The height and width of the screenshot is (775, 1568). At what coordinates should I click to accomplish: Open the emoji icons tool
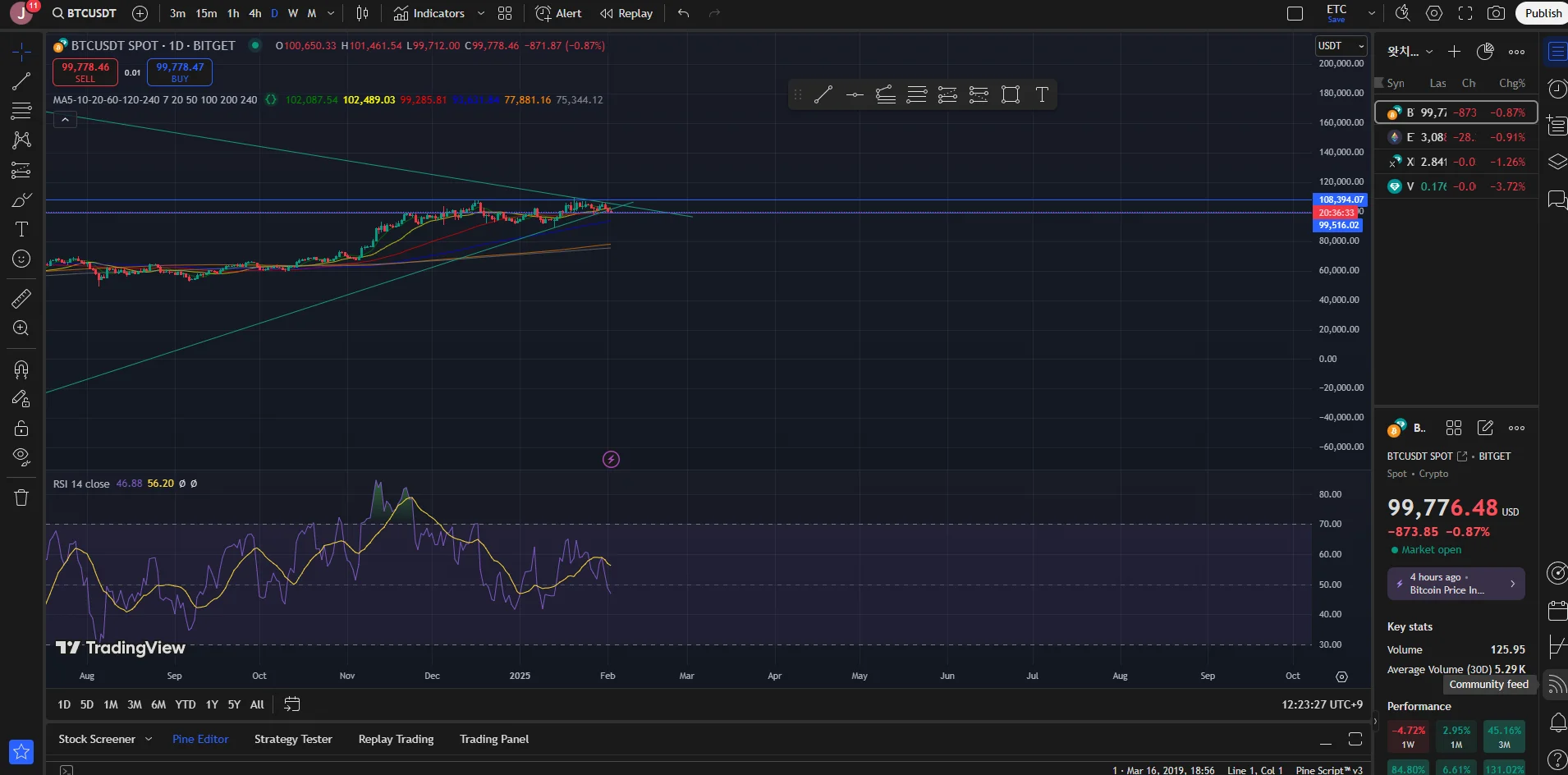pos(21,259)
